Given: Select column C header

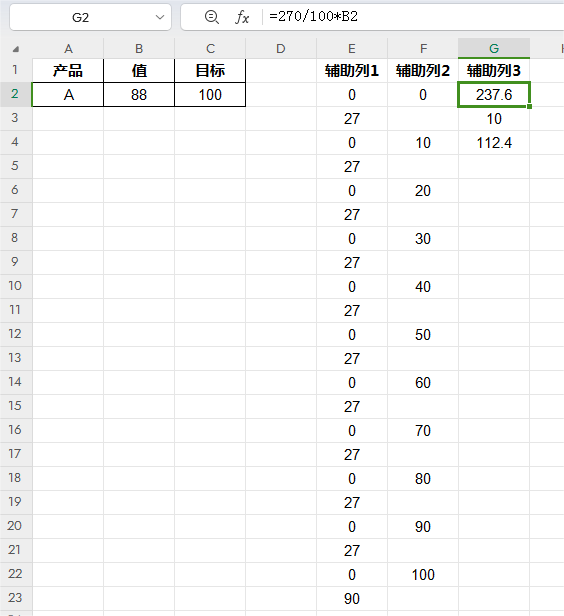Looking at the screenshot, I should pos(210,49).
